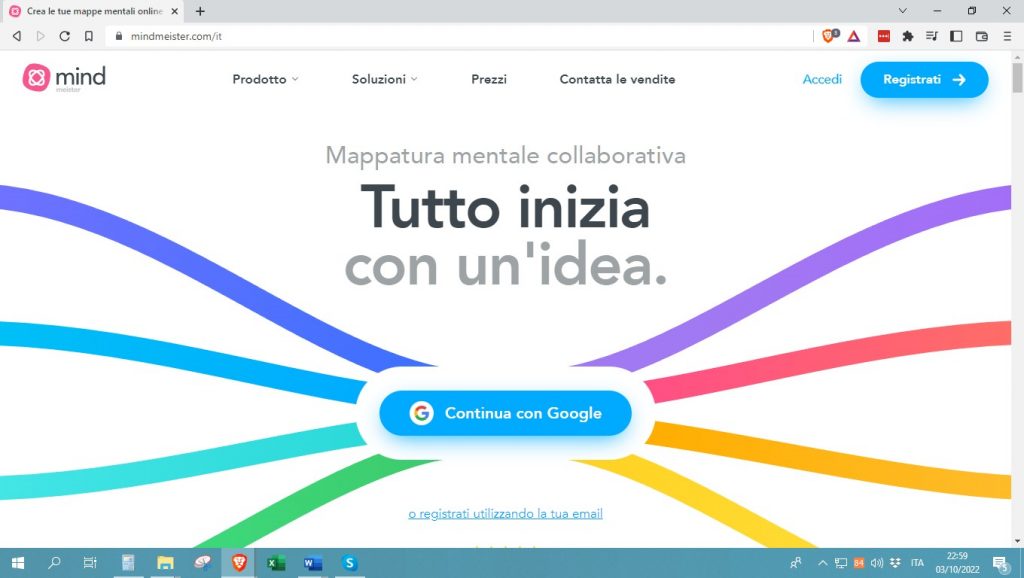
Task: Launch Excel from the taskbar
Action: 275,563
